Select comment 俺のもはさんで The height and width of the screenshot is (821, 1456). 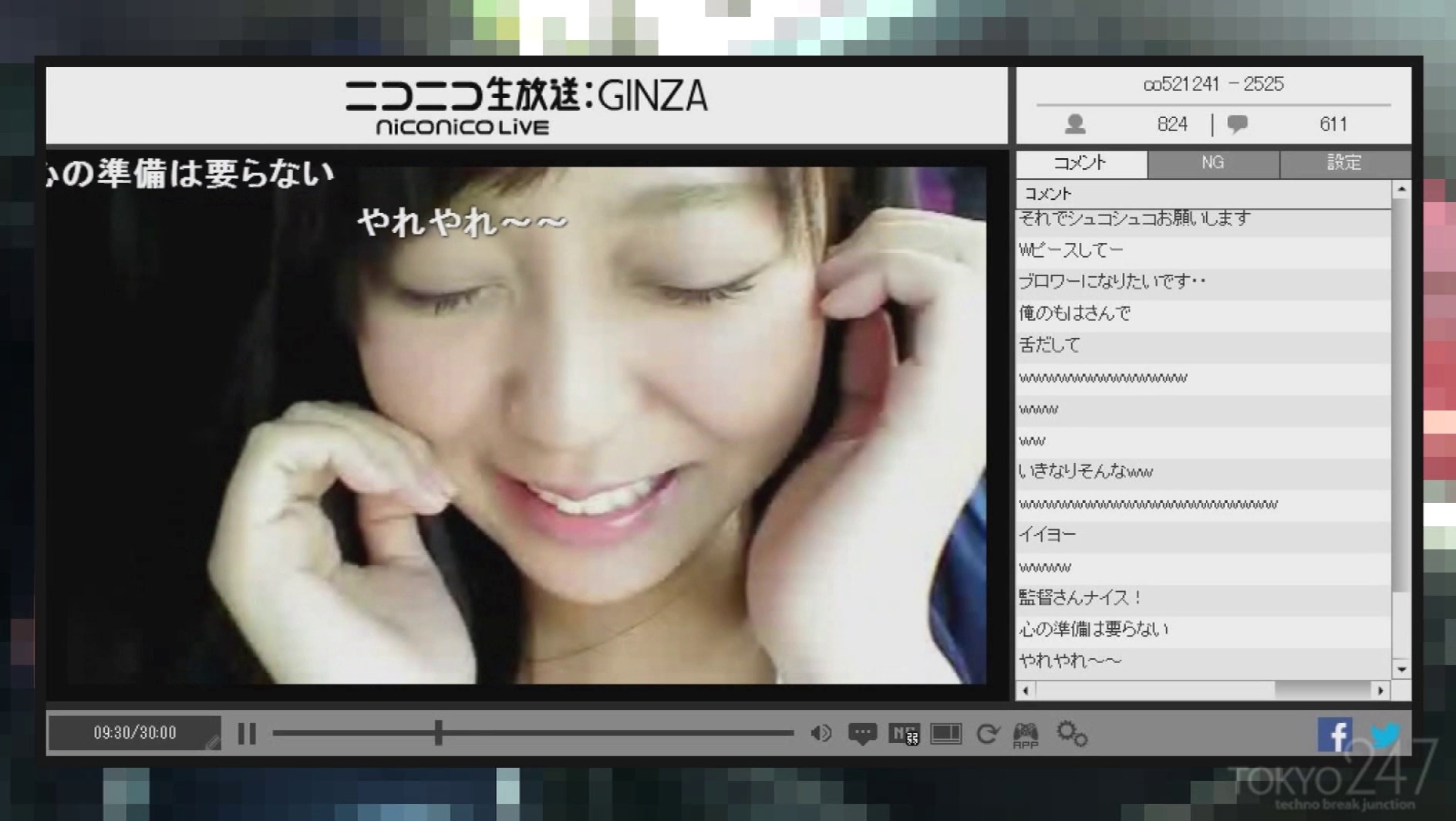[1204, 314]
